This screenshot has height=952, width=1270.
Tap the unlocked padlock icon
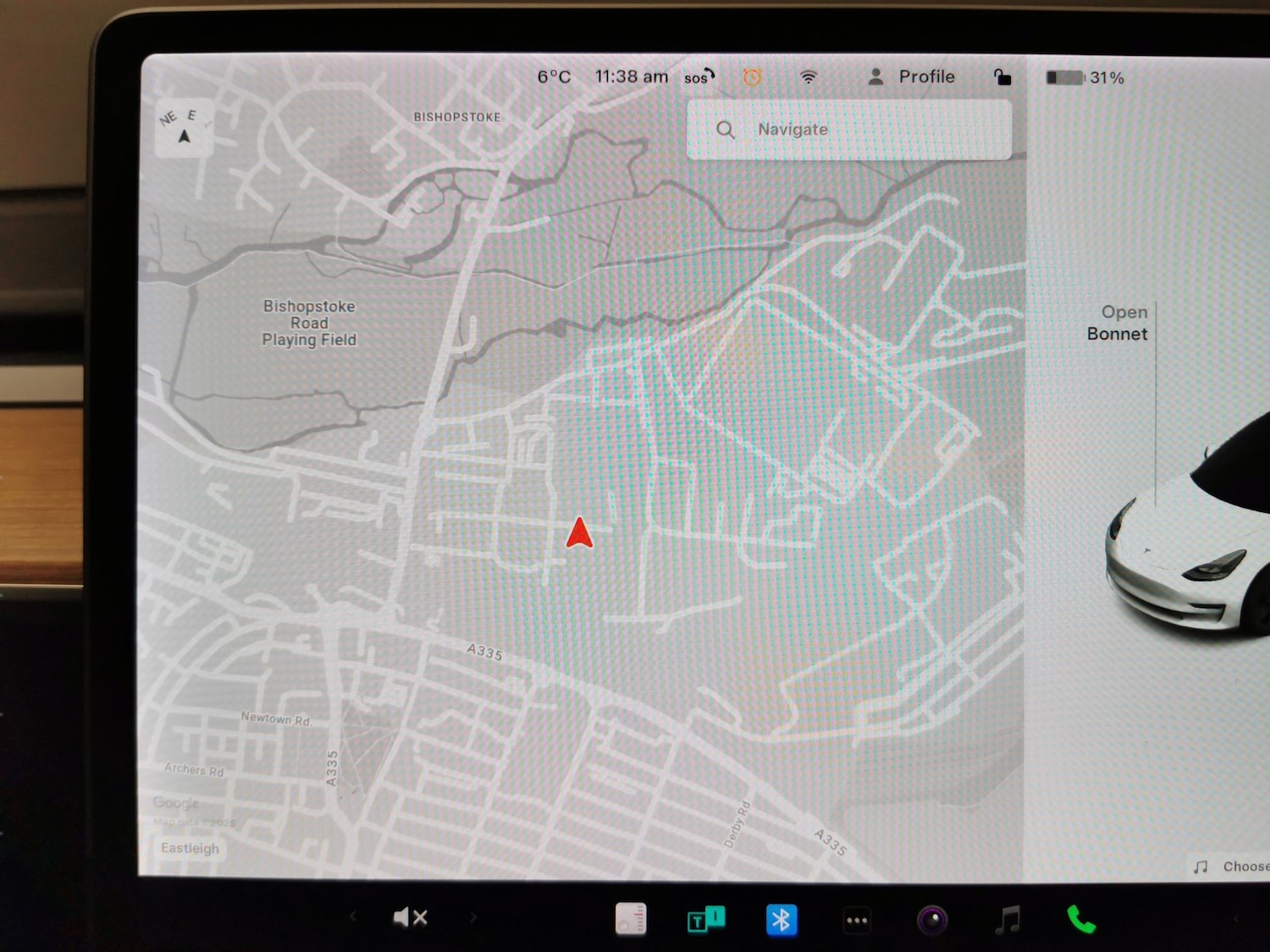1002,77
